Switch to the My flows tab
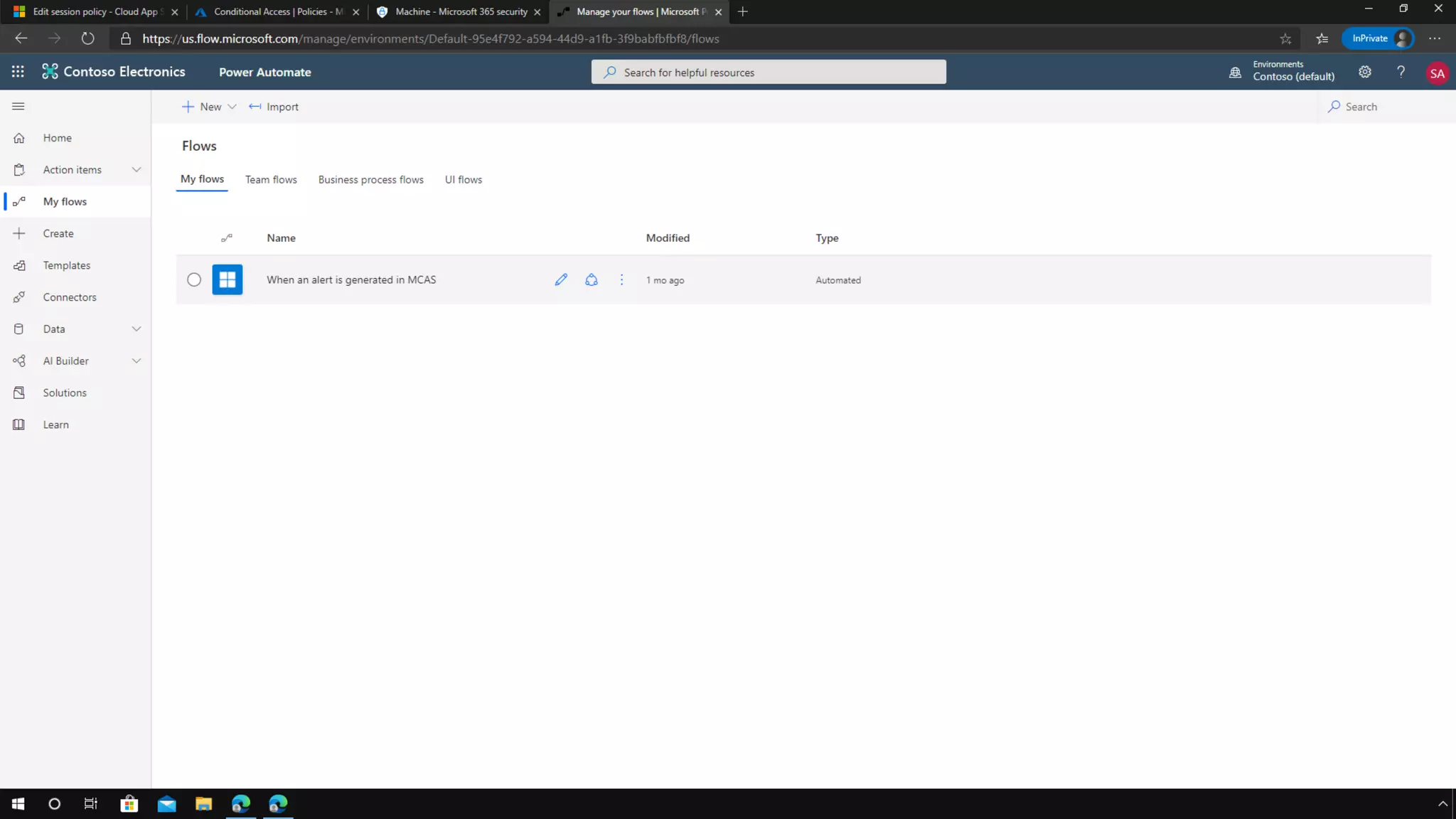This screenshot has width=1456, height=819. (x=202, y=179)
